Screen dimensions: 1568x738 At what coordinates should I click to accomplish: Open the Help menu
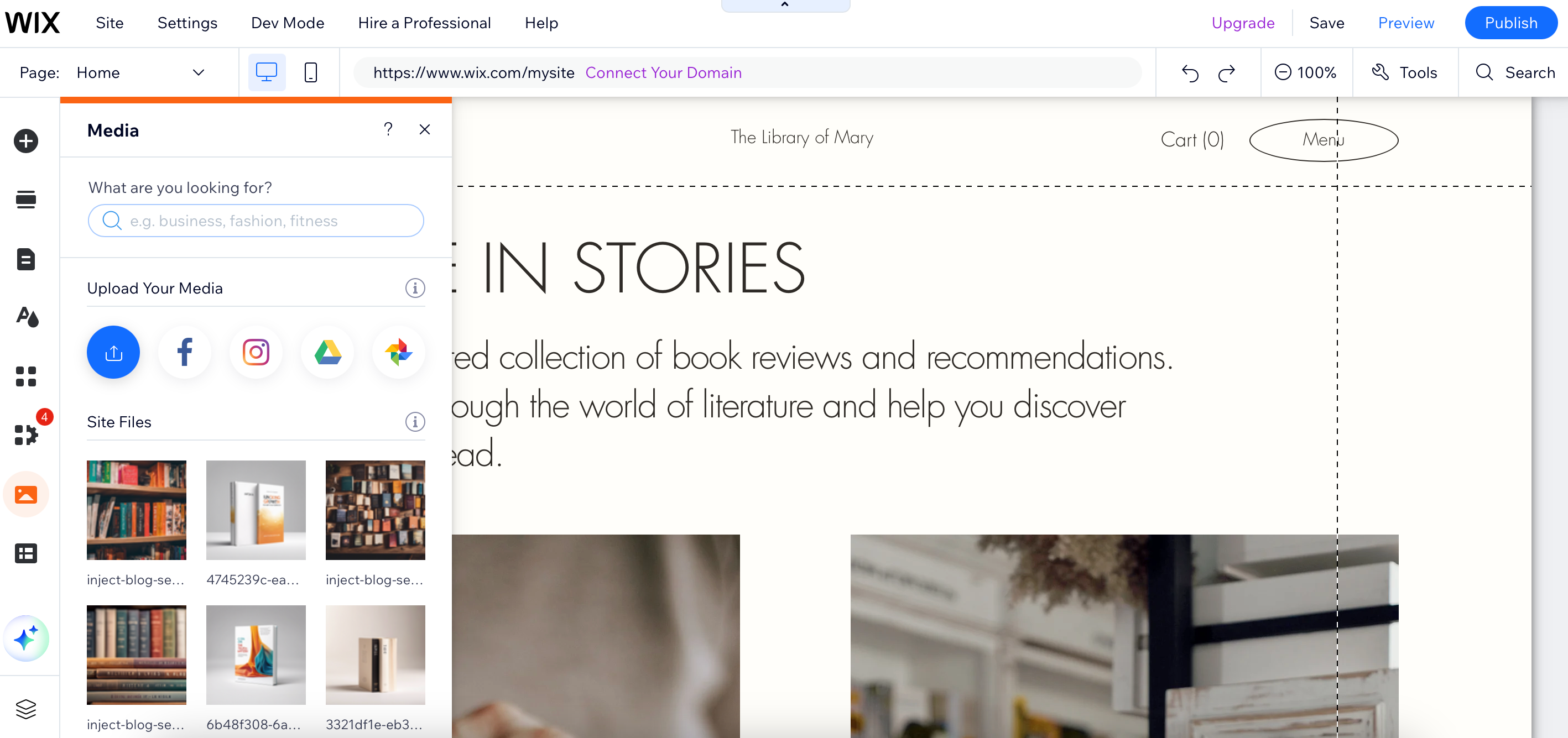(541, 23)
